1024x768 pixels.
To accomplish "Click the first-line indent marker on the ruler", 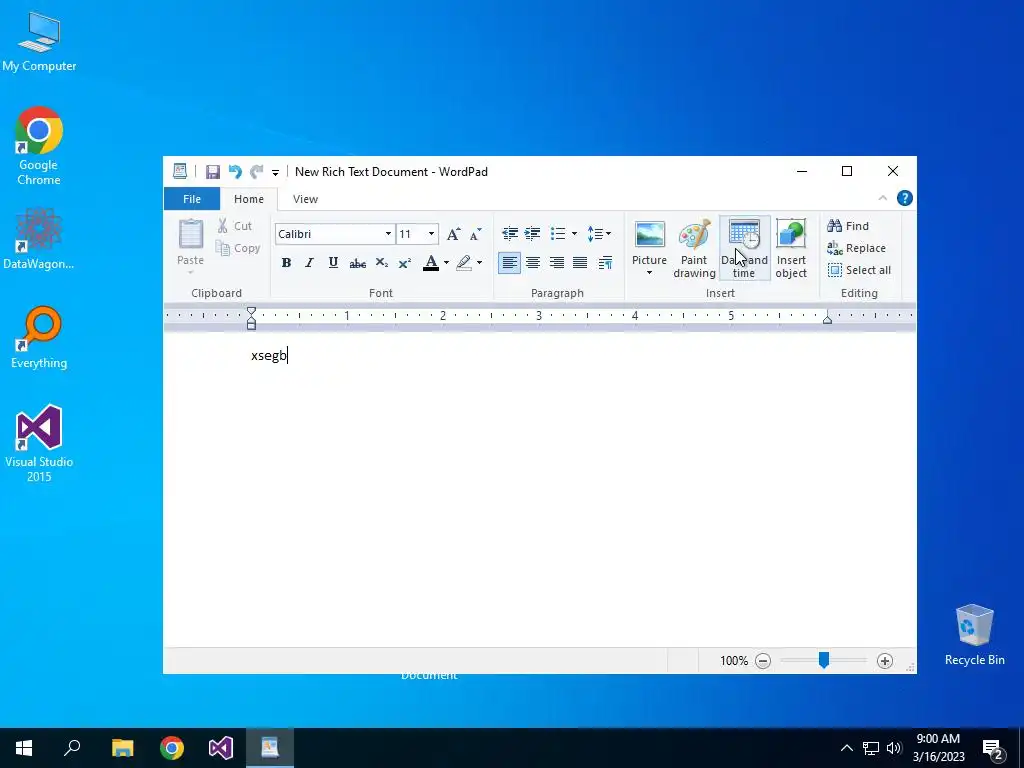I will click(251, 311).
